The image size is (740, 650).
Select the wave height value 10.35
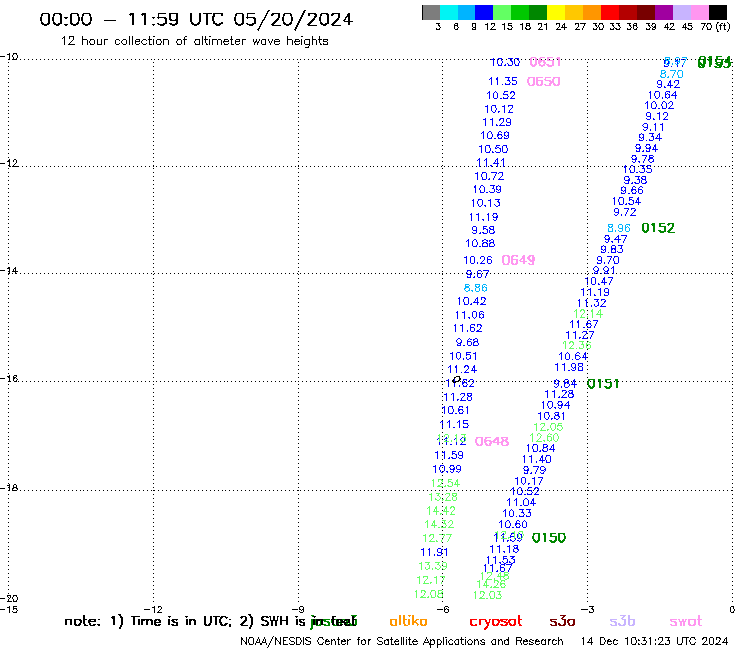(638, 169)
